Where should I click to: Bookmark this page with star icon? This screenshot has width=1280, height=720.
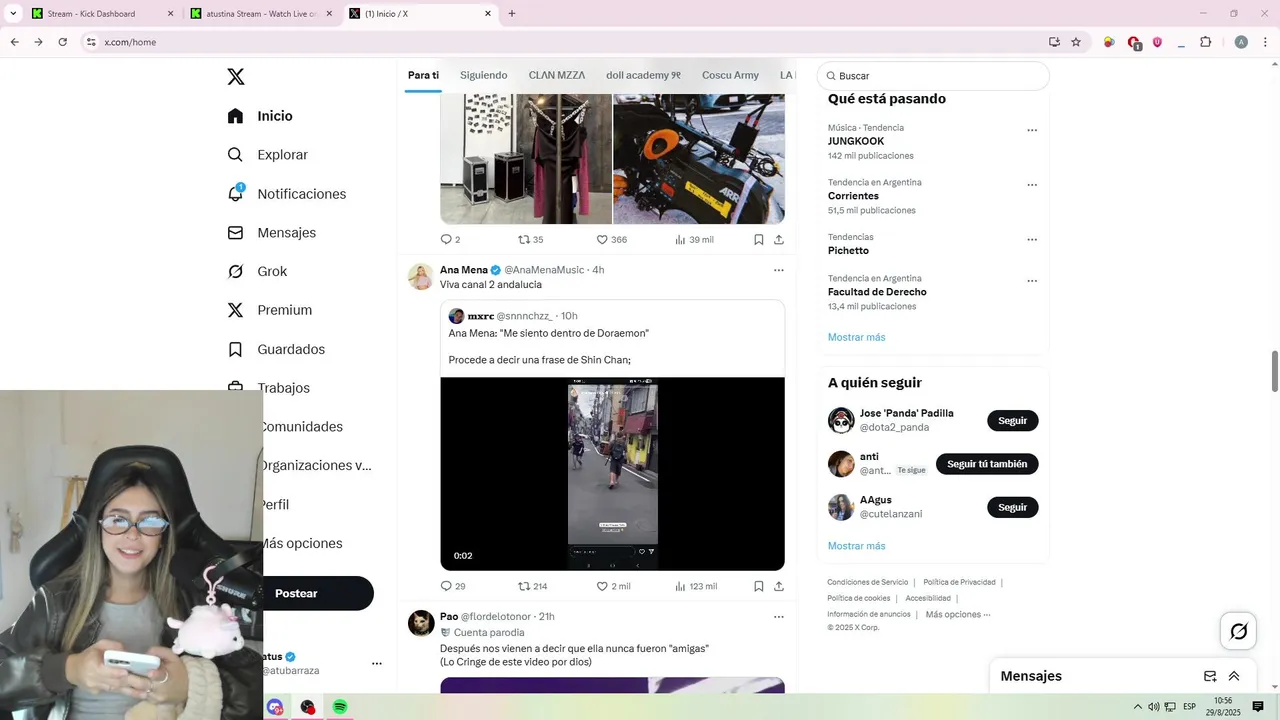tap(1076, 42)
